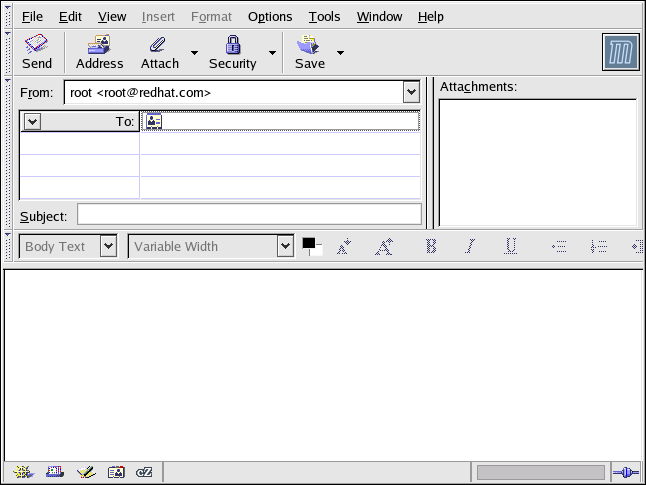Open Address Book icon in status bar
The height and width of the screenshot is (485, 646).
(116, 472)
